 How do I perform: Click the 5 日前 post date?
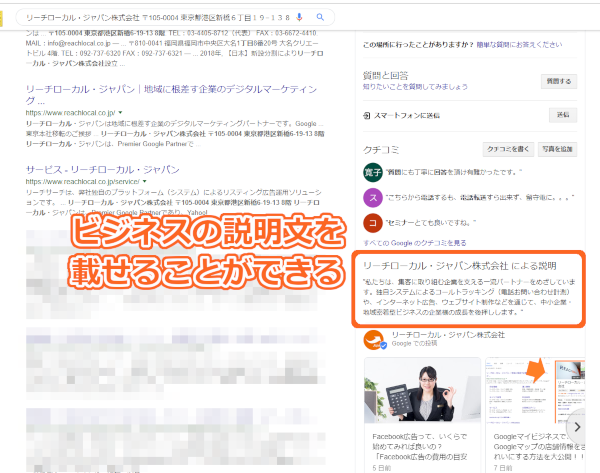[382, 468]
